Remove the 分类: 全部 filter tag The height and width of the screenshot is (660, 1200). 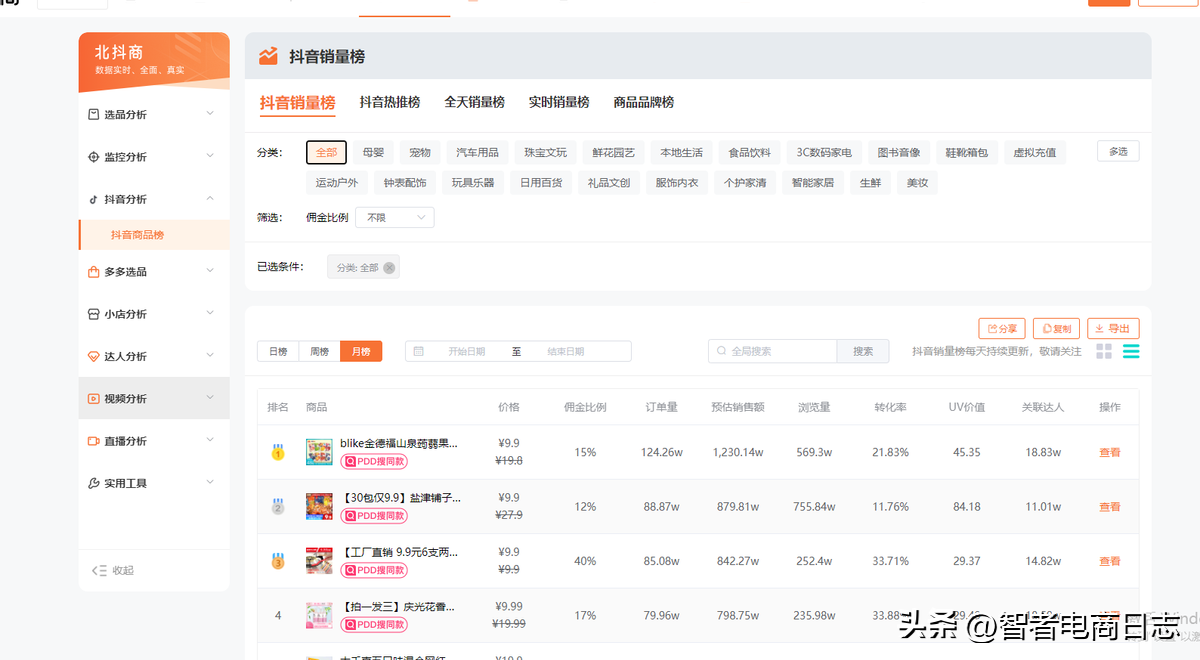(x=389, y=267)
